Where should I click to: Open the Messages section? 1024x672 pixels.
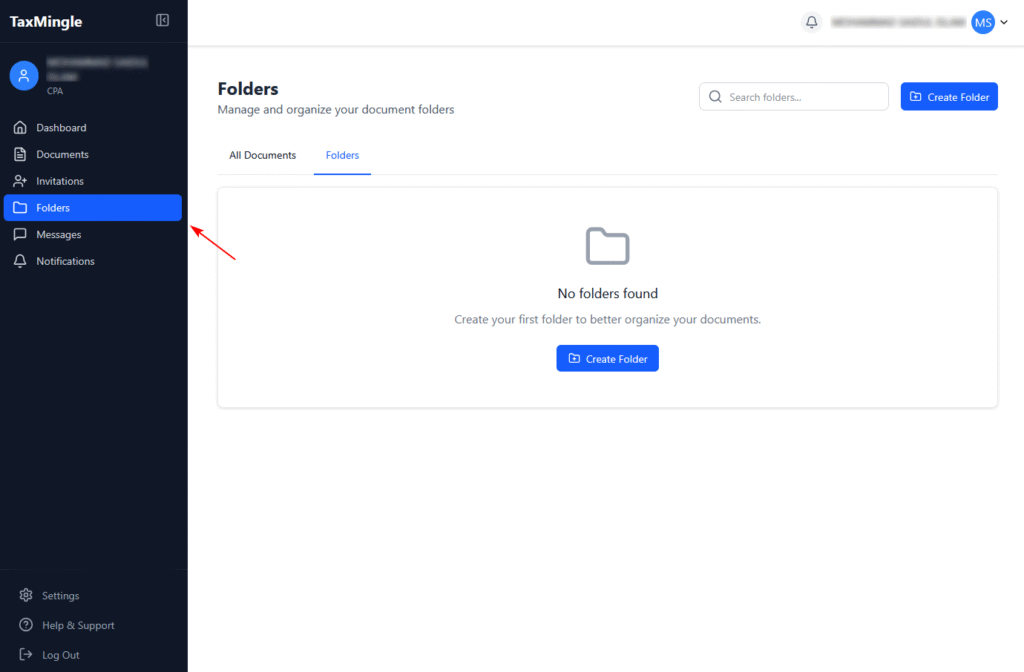click(x=58, y=234)
